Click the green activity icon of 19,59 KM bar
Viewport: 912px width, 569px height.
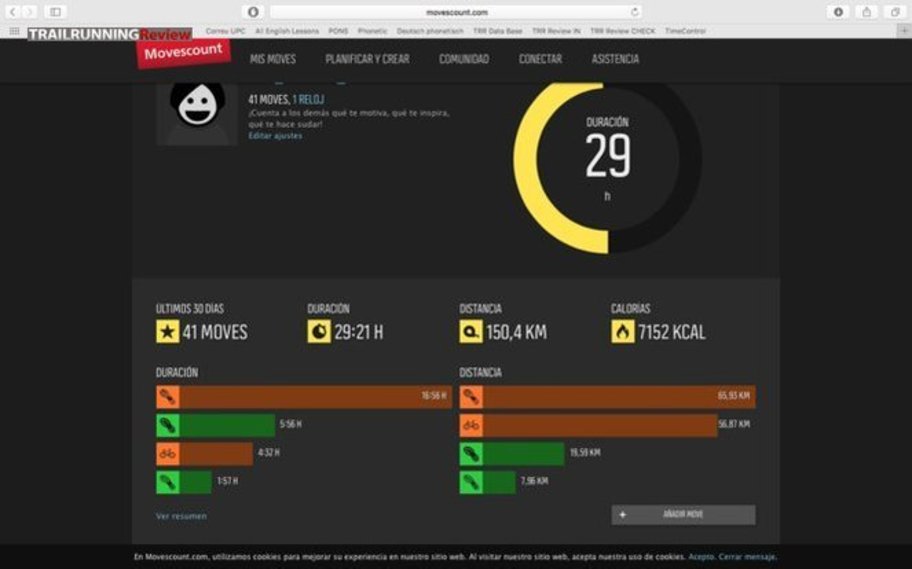point(471,454)
